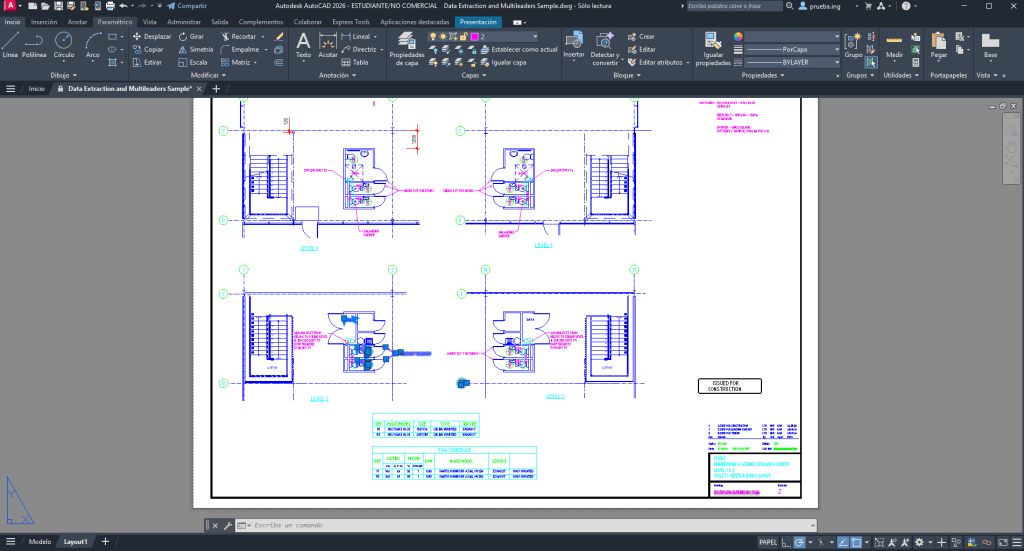Click the Pegar clipboard icon
Image resolution: width=1024 pixels, height=551 pixels.
point(938,44)
